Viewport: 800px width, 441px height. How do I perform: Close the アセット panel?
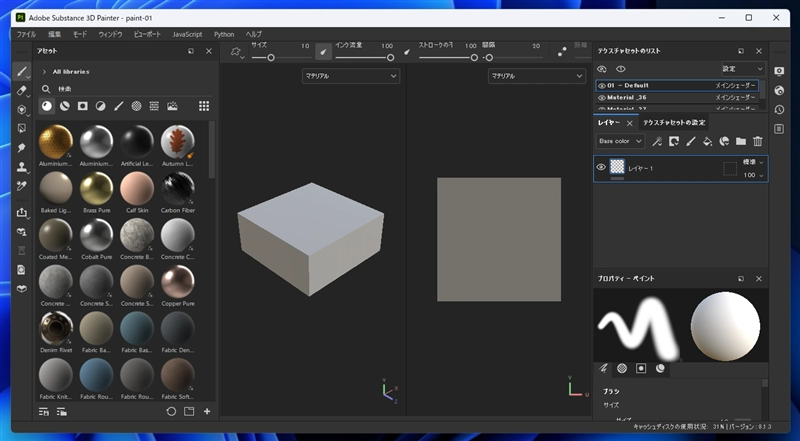point(209,51)
